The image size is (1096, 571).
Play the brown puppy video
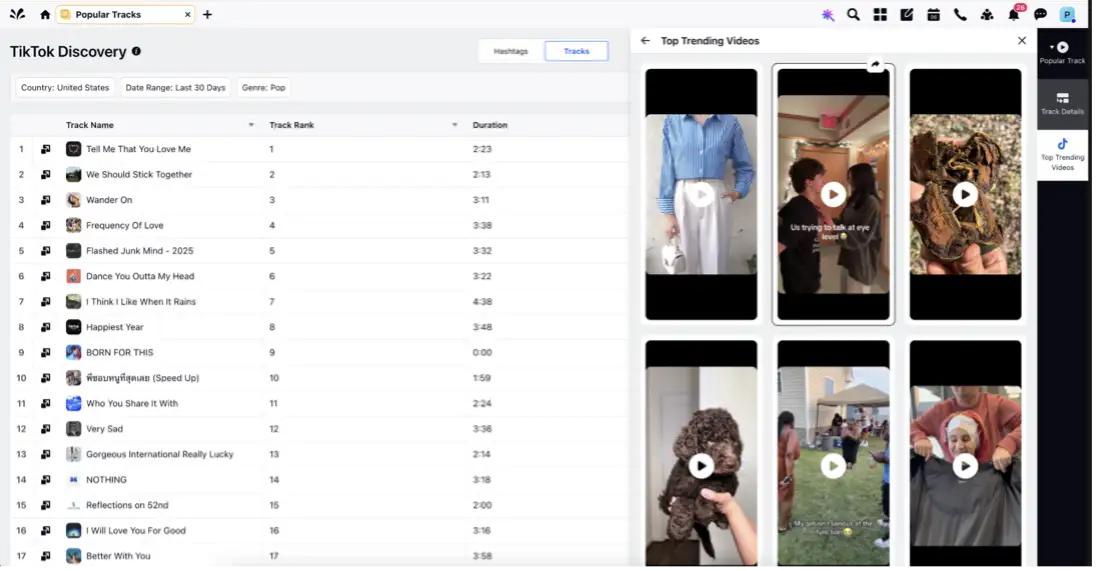[x=701, y=465]
